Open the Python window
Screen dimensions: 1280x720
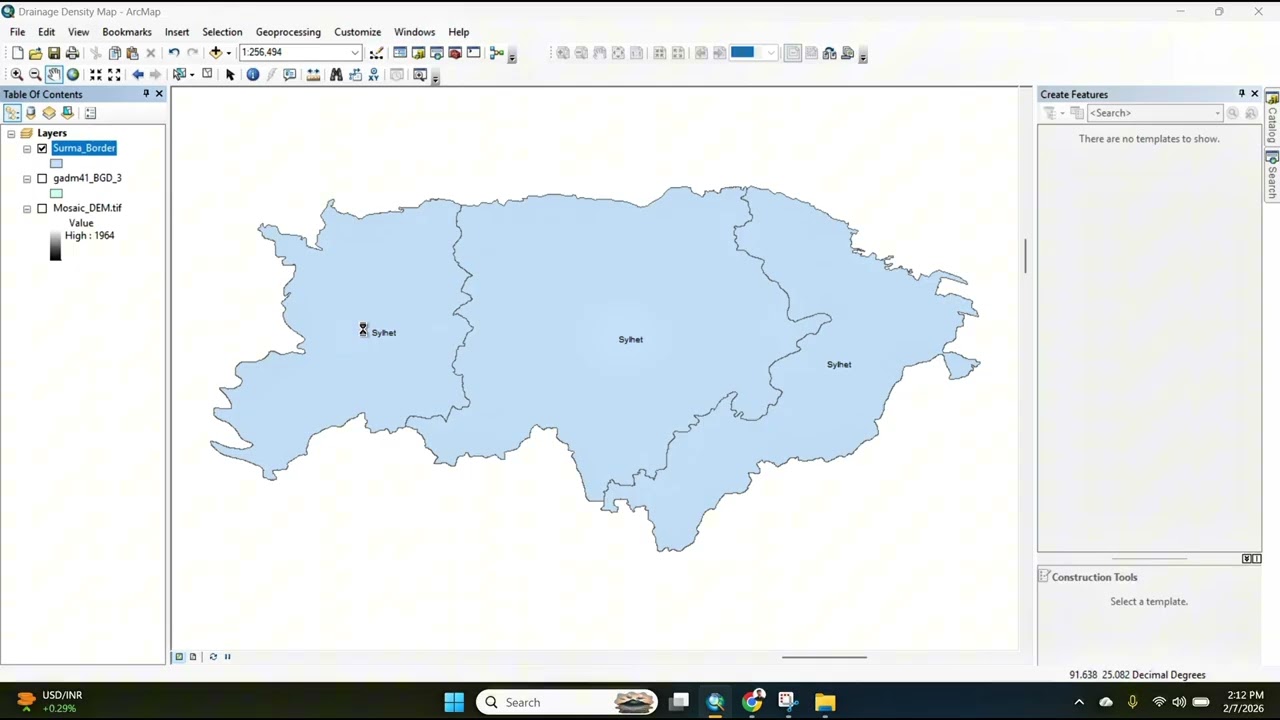tap(473, 52)
